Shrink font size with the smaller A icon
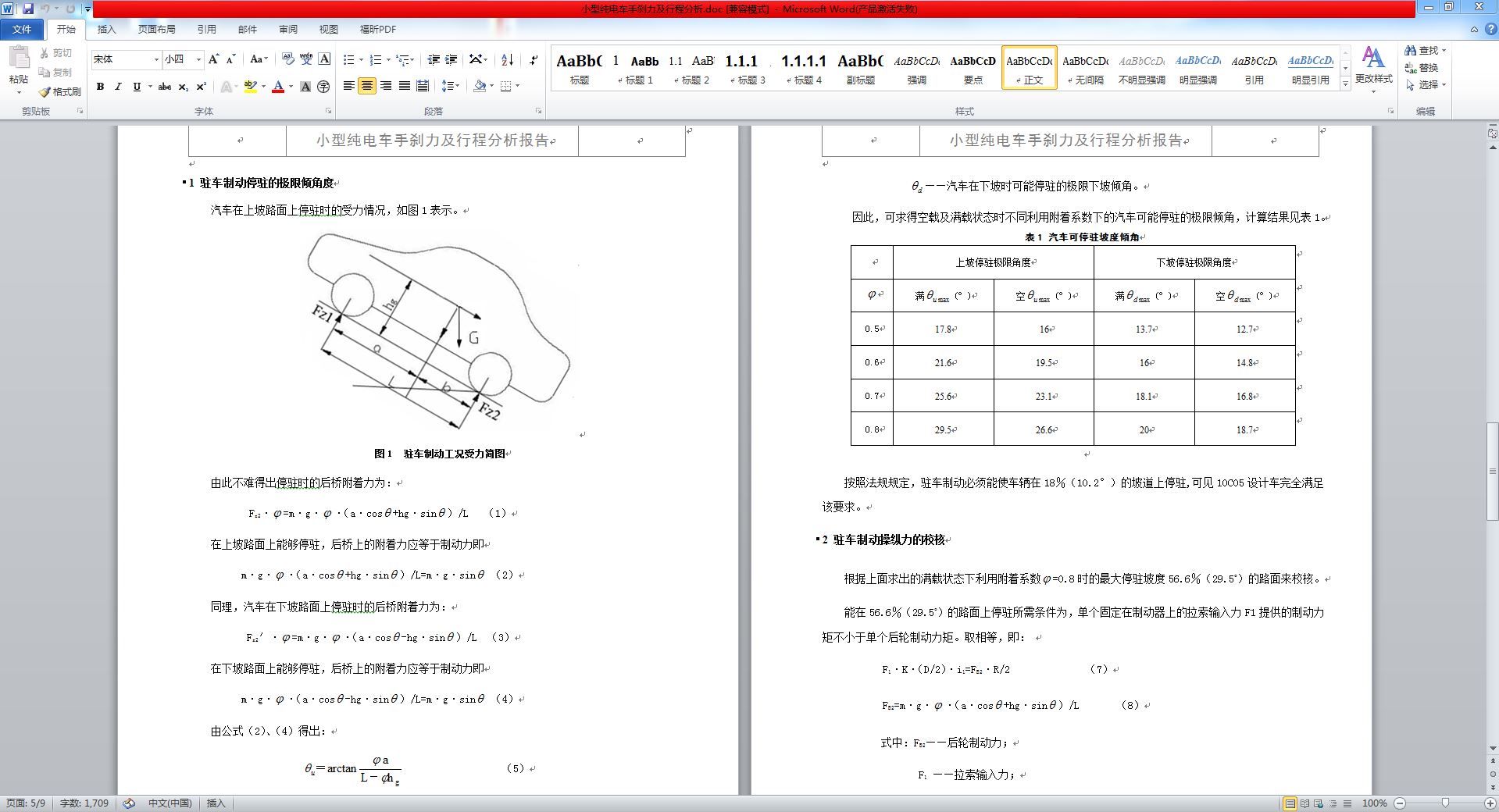The height and width of the screenshot is (812, 1499). coord(231,59)
